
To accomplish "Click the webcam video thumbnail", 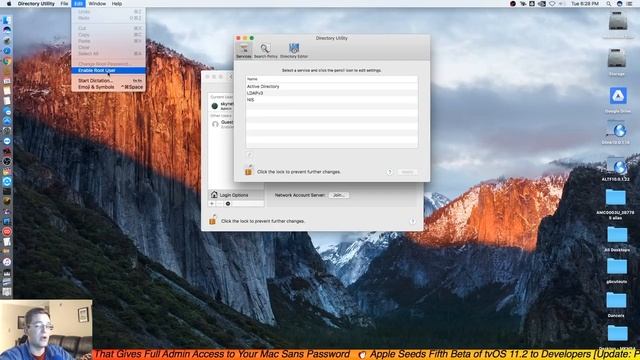I will [46, 330].
